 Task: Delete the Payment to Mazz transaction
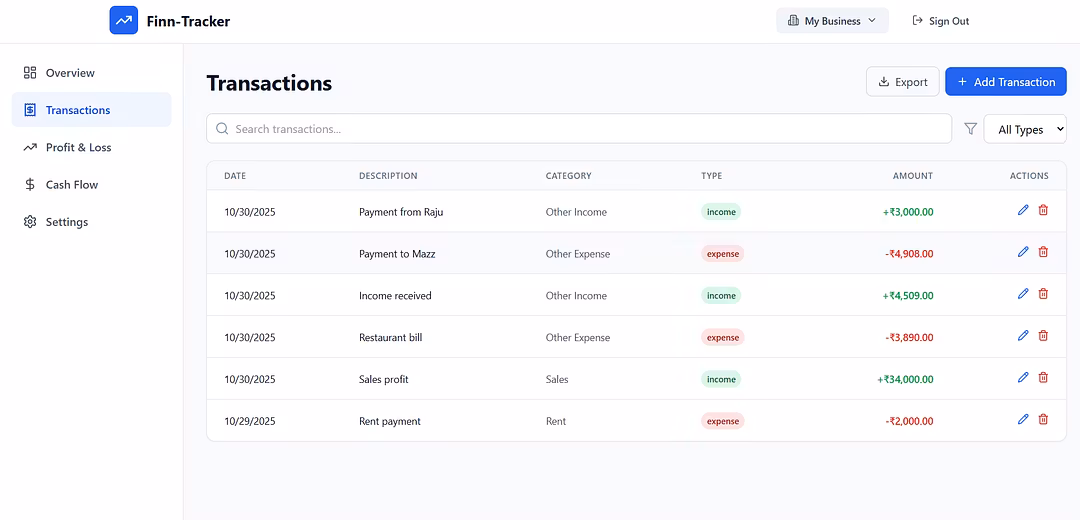pyautogui.click(x=1043, y=252)
